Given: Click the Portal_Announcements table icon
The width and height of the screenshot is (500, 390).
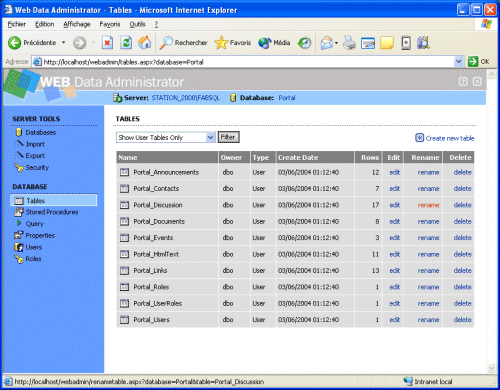Looking at the screenshot, I should click(124, 172).
